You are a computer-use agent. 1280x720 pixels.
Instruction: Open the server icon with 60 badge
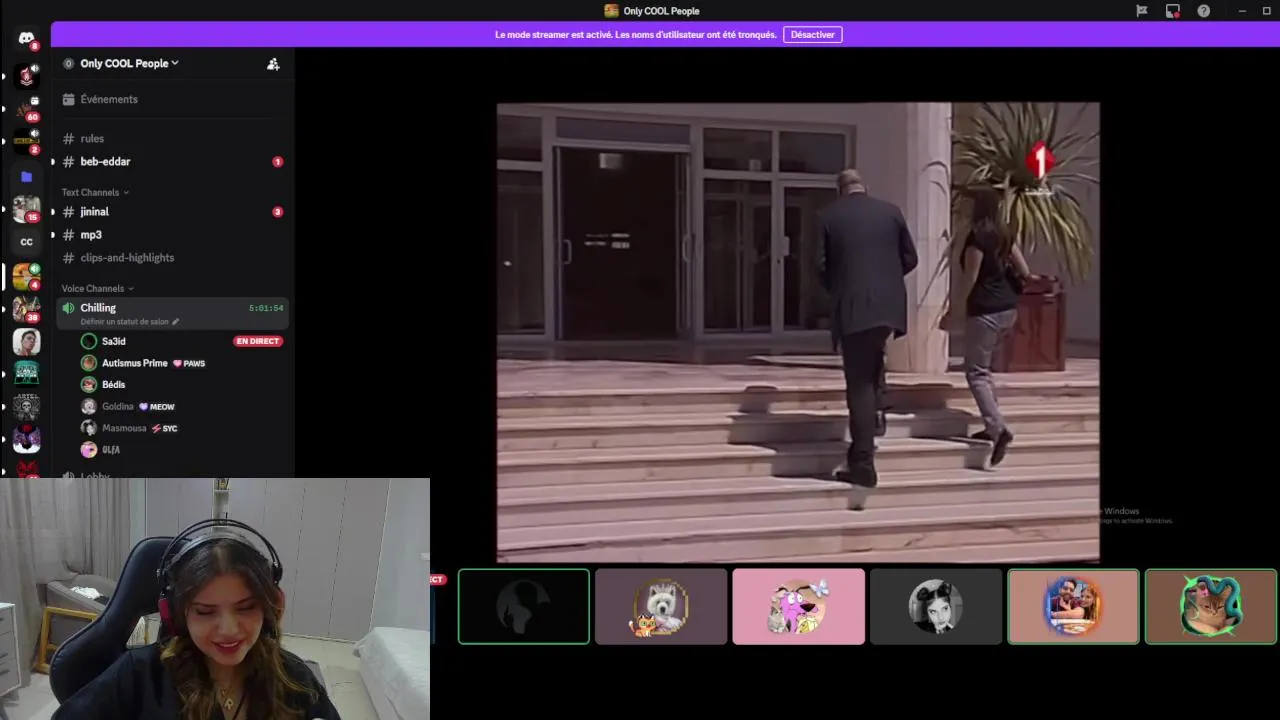pos(26,108)
